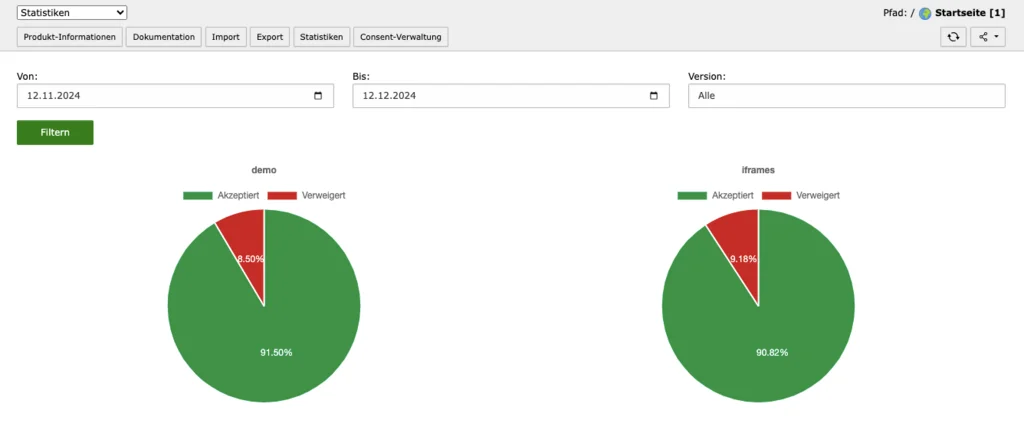This screenshot has width=1024, height=430.
Task: Open the Bis date calendar picker
Action: click(654, 96)
